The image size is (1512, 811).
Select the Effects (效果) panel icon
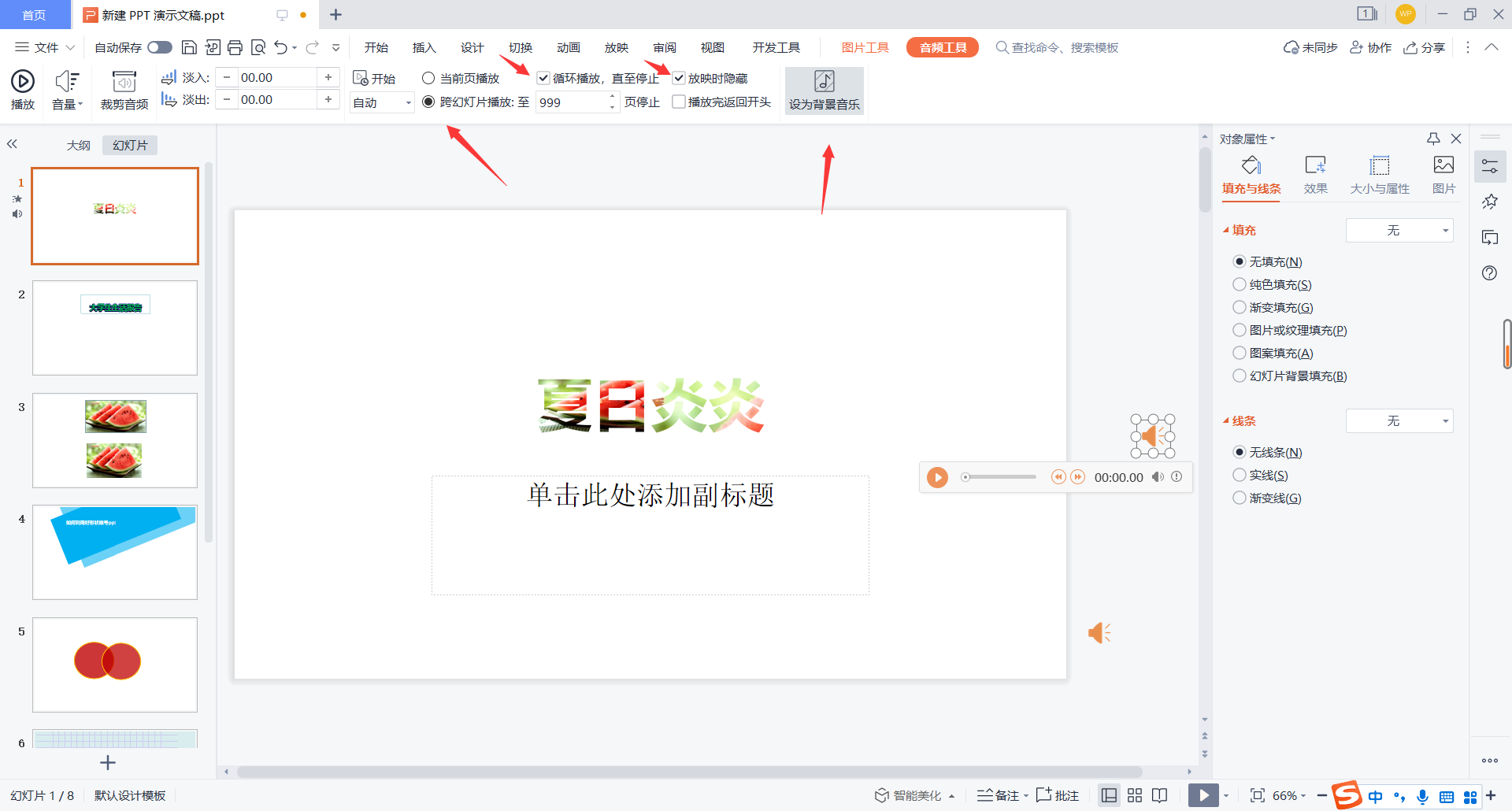[1315, 165]
